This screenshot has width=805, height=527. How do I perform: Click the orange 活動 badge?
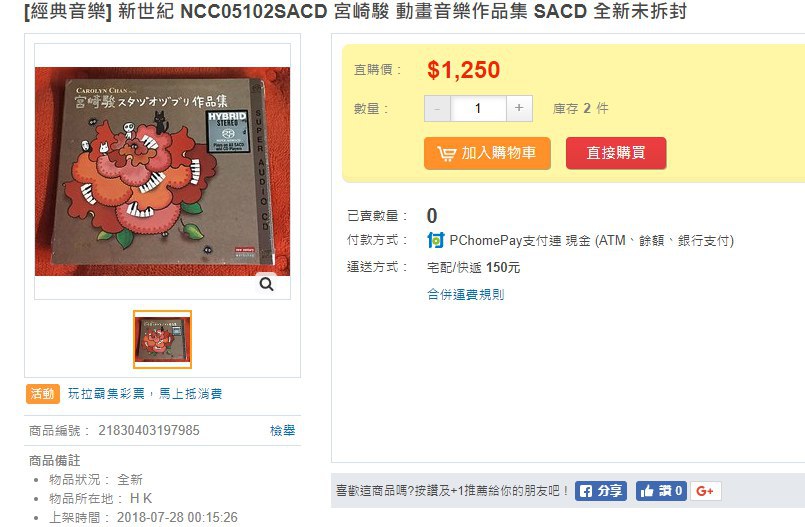(x=43, y=394)
